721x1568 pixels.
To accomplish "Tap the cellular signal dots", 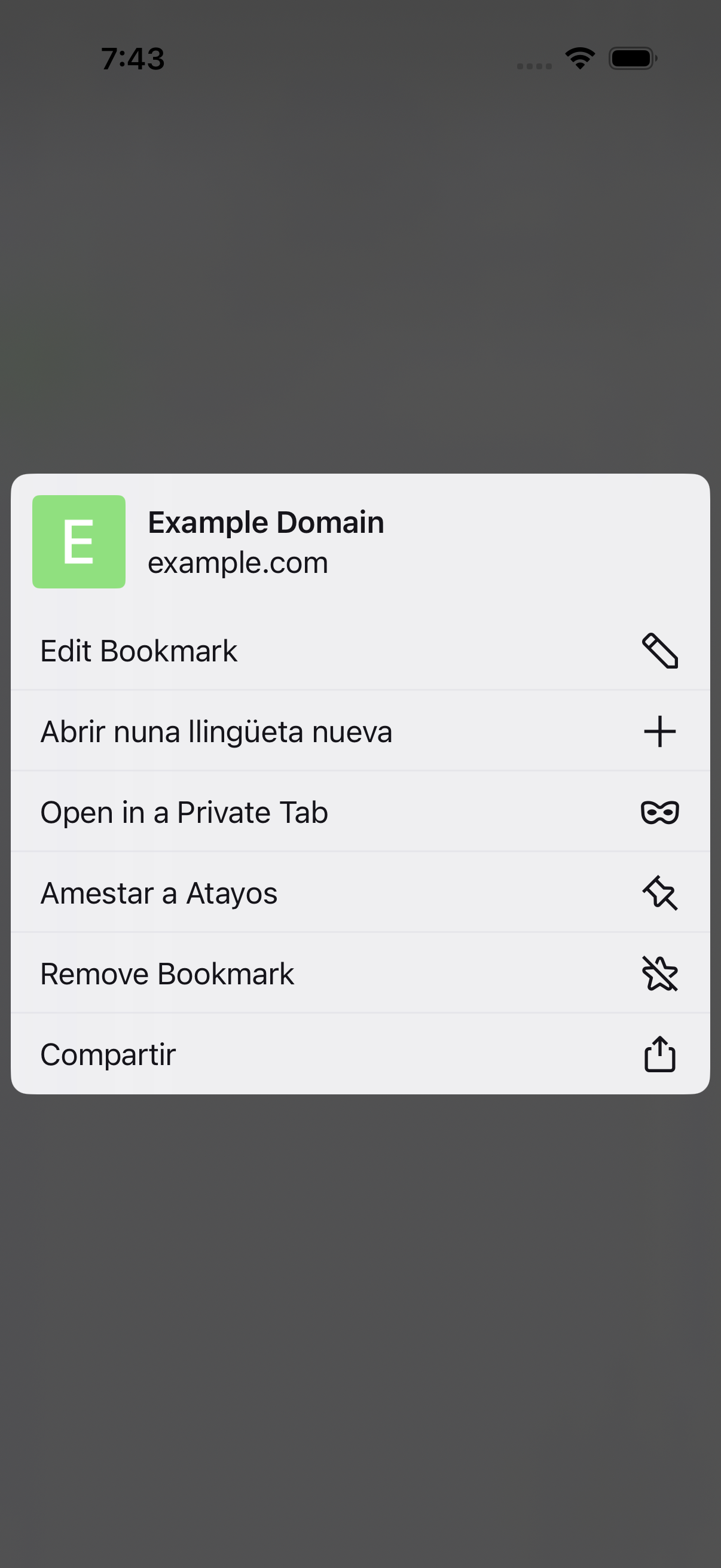I will click(x=534, y=66).
